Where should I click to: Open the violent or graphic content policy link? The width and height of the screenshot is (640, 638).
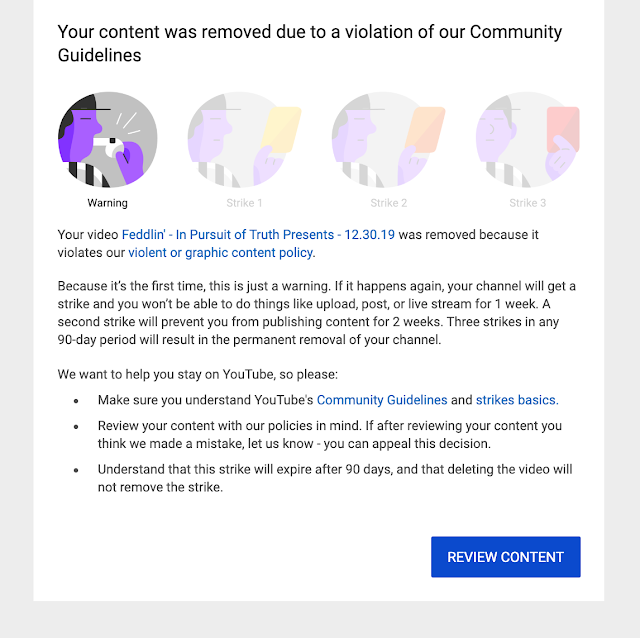(221, 253)
